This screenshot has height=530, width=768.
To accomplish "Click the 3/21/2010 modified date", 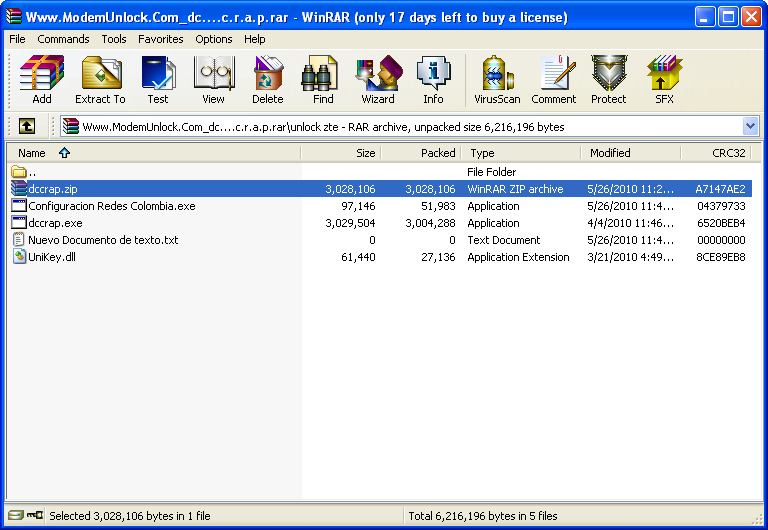I will coord(630,257).
